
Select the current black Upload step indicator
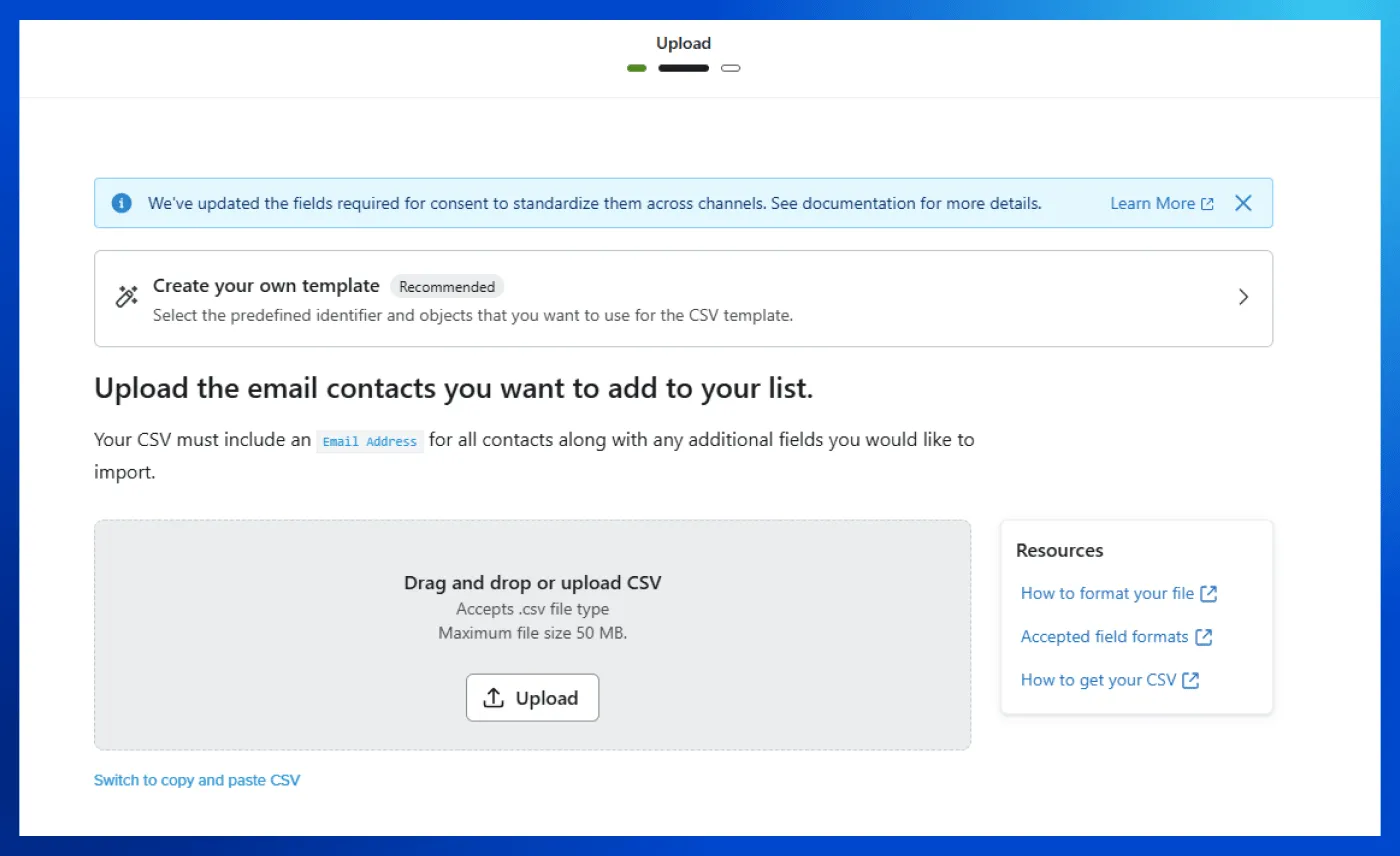(683, 68)
